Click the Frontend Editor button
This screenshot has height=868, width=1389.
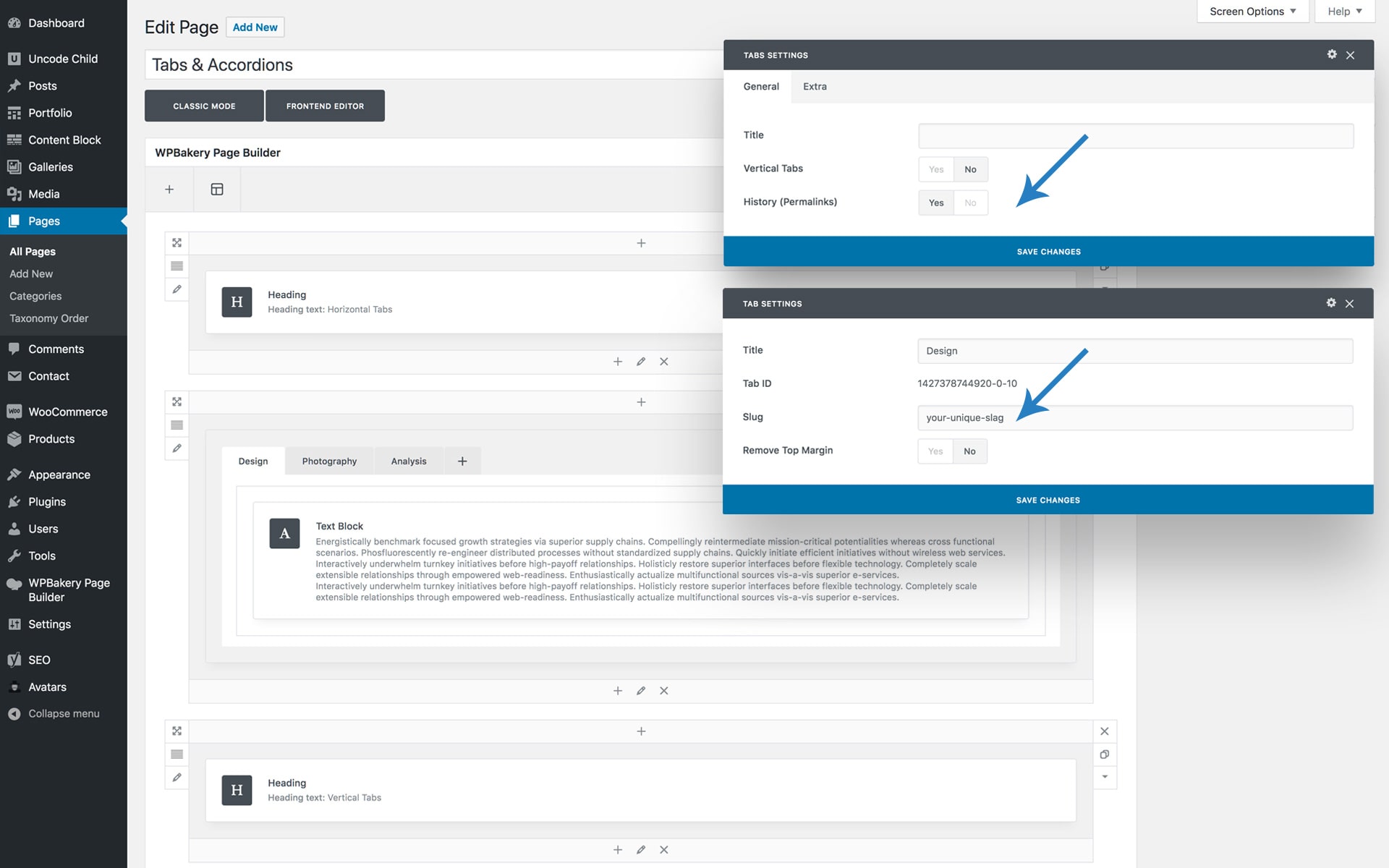325,106
